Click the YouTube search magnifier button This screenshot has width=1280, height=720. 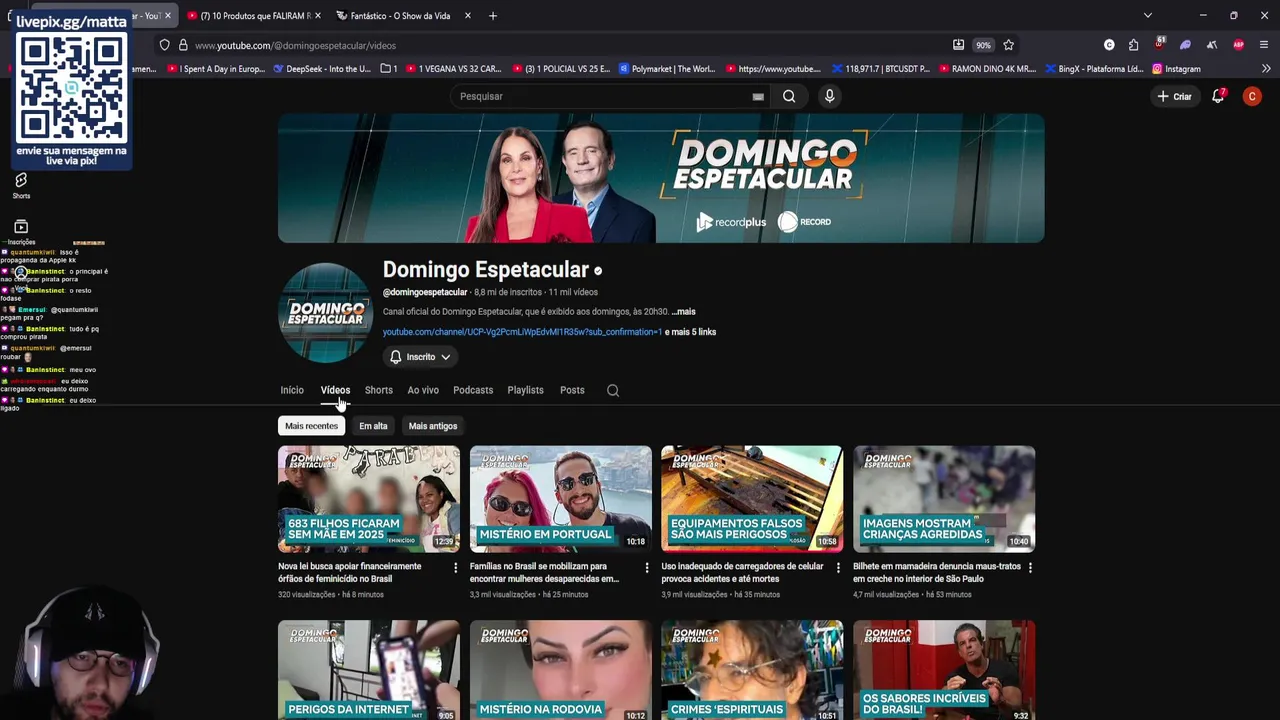tap(789, 96)
